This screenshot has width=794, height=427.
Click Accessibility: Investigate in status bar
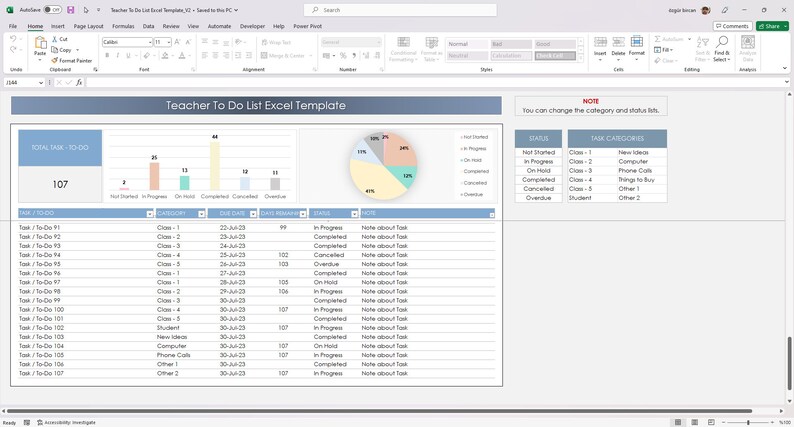pyautogui.click(x=66, y=422)
